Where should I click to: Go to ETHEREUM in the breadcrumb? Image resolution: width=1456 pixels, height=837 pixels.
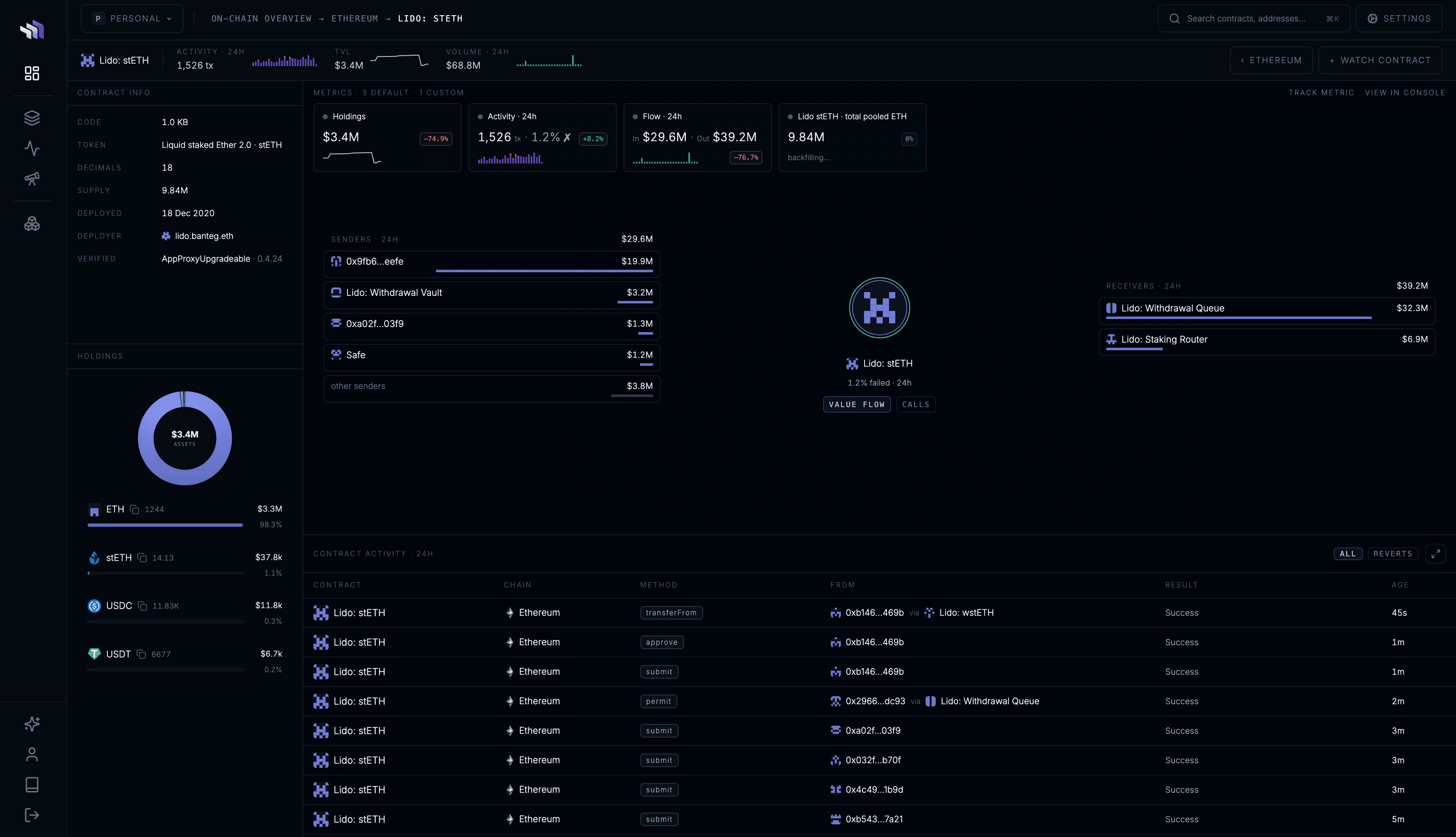click(354, 19)
